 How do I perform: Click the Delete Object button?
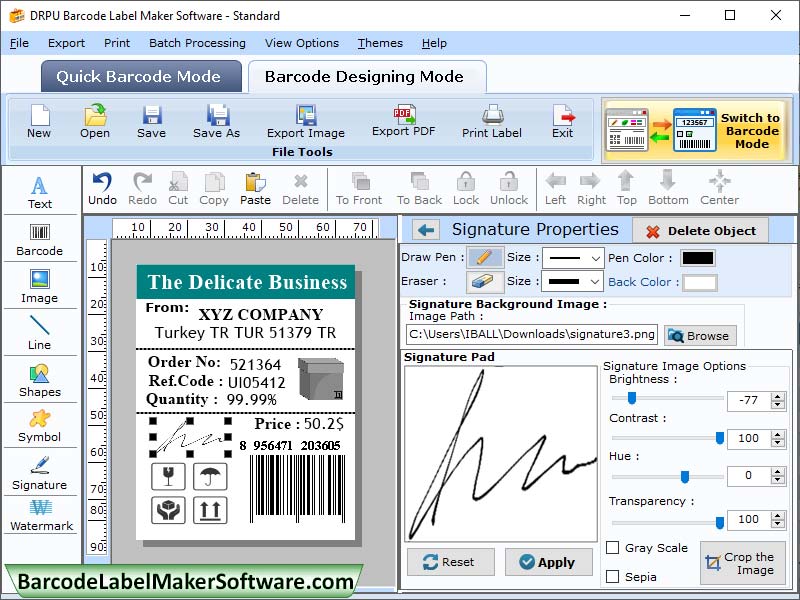click(701, 231)
